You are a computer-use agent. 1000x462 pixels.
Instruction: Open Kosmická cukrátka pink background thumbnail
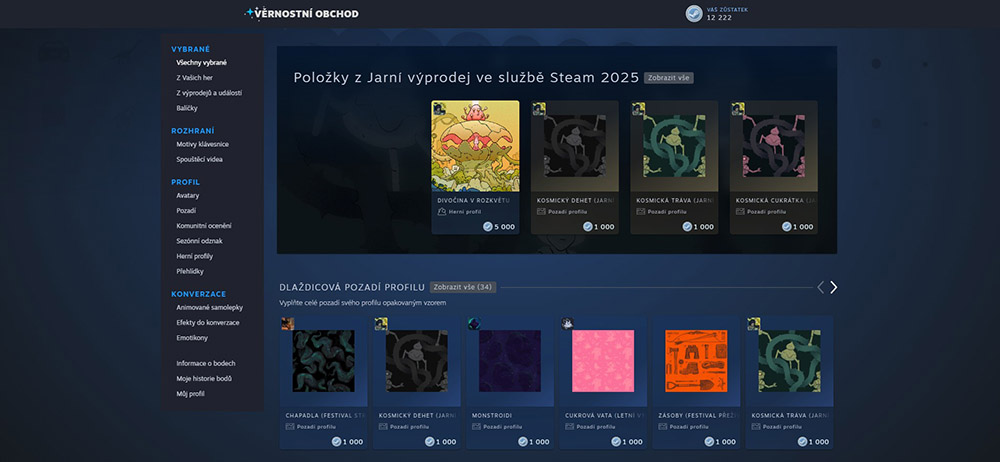coord(774,146)
